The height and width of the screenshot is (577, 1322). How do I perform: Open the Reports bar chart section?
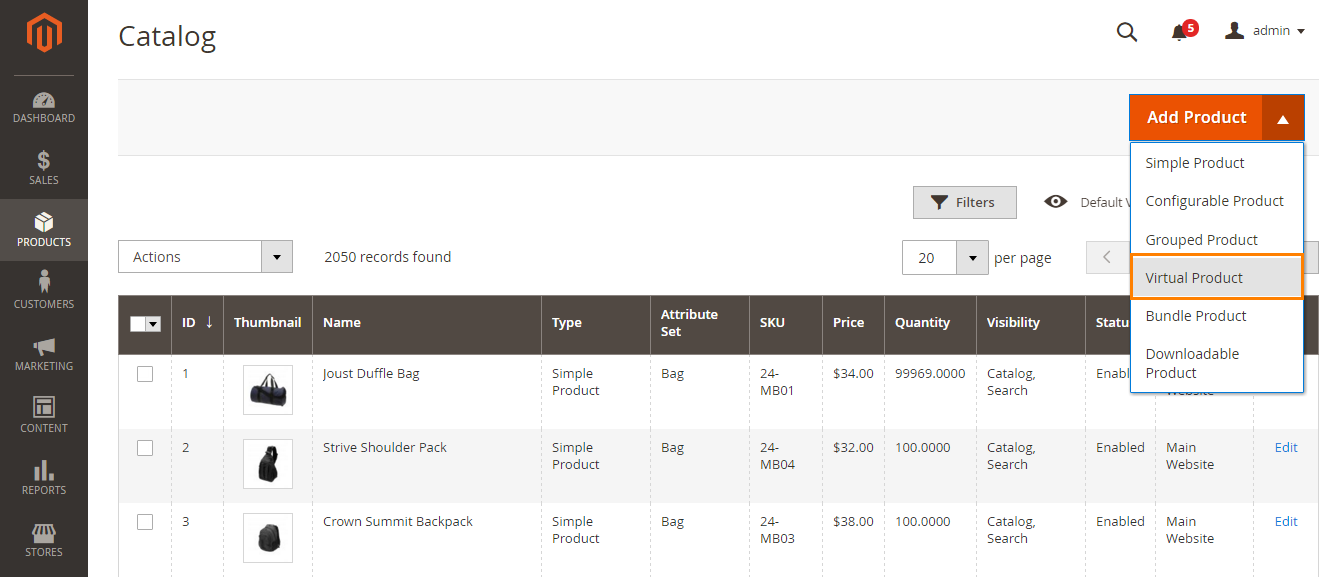(x=44, y=477)
